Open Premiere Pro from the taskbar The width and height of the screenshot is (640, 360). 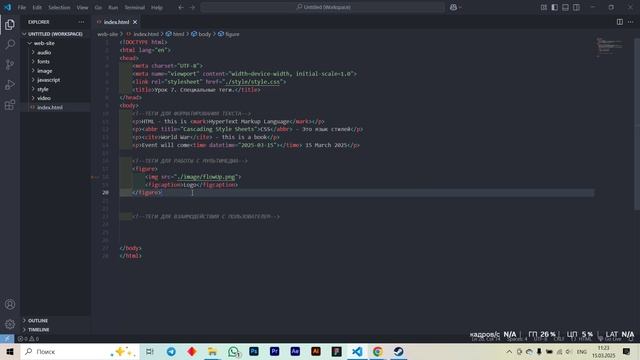tap(275, 351)
